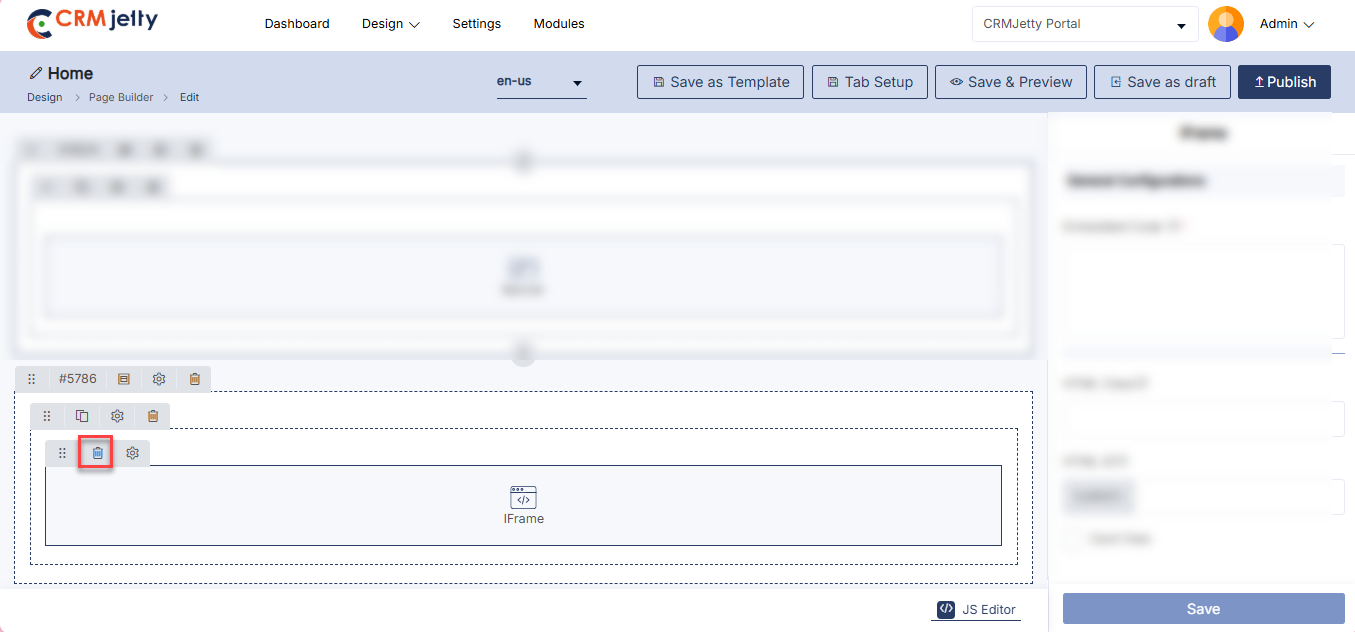Open the layout icon in section #5786 toolbar
Screen dimensions: 1355x632
coord(124,379)
